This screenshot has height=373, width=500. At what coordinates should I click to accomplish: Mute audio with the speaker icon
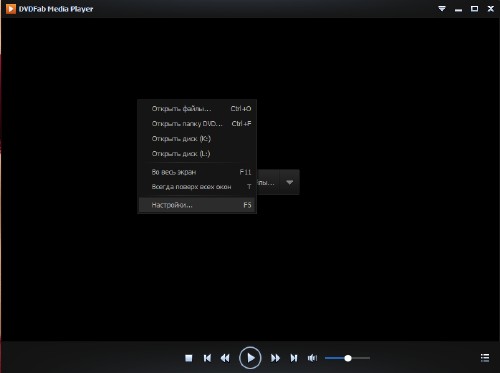[x=312, y=358]
